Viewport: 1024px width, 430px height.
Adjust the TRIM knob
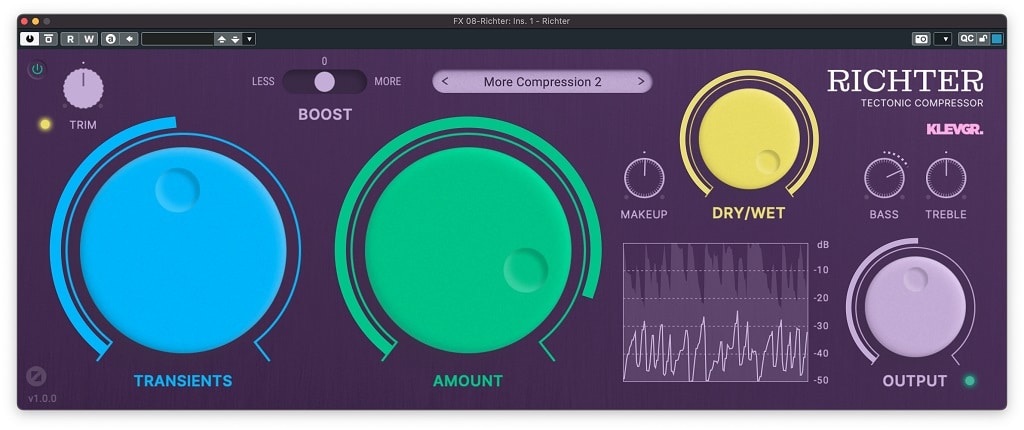pyautogui.click(x=83, y=88)
